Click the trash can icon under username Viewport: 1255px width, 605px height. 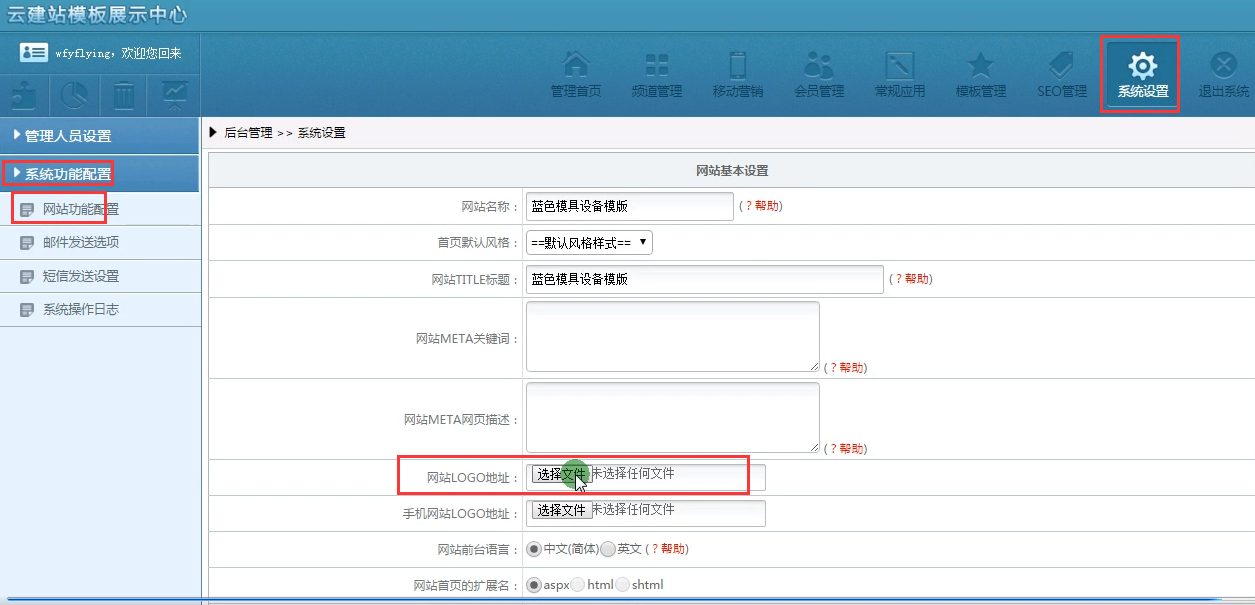pos(124,95)
